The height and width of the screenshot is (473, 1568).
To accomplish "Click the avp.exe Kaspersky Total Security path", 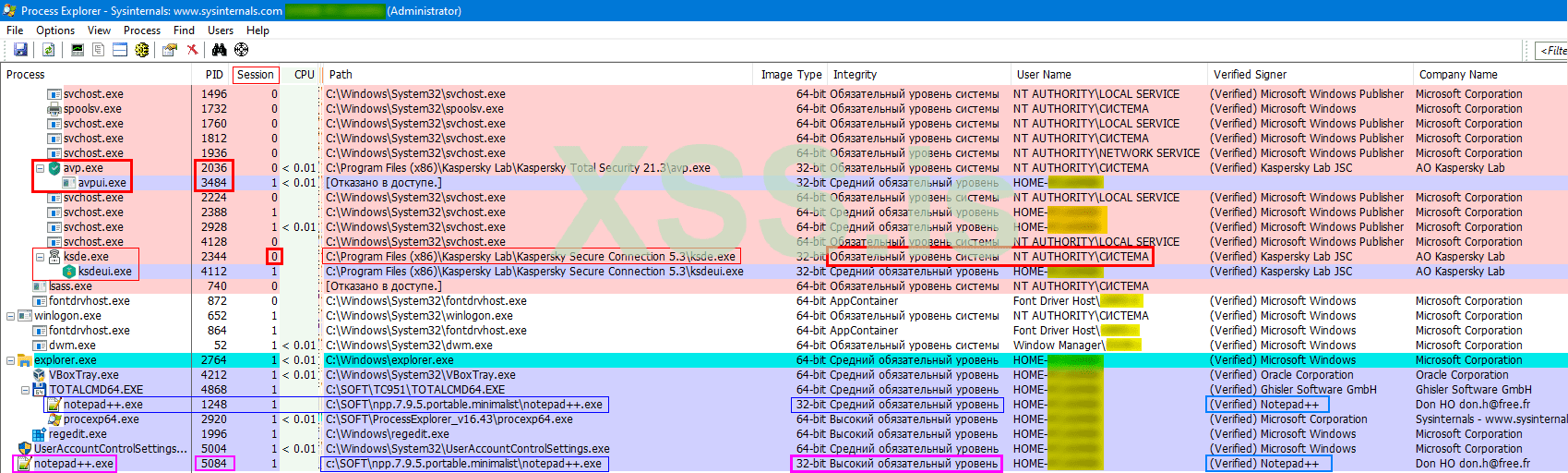I will 518,168.
